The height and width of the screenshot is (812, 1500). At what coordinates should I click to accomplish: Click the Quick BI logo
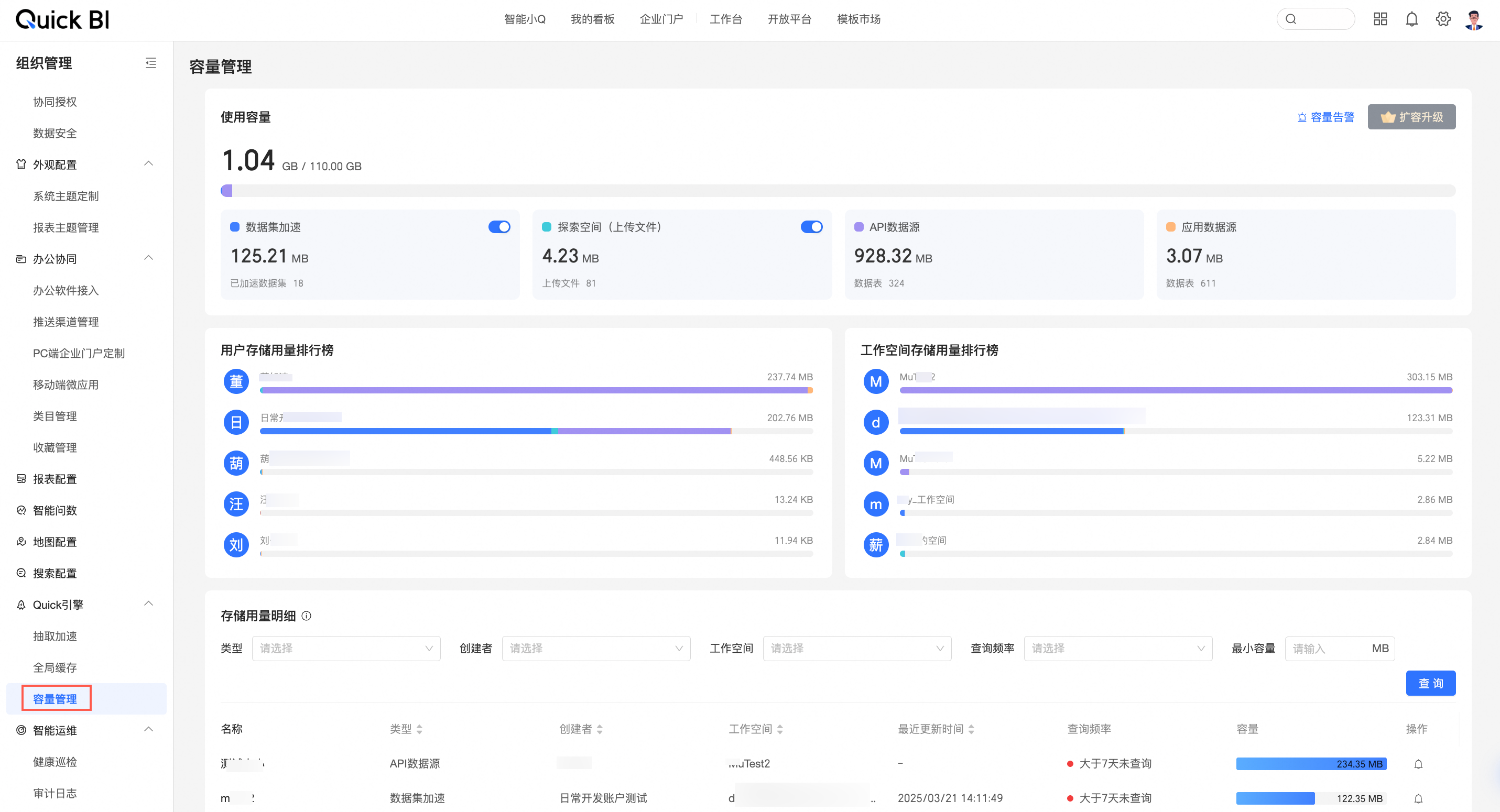(62, 19)
